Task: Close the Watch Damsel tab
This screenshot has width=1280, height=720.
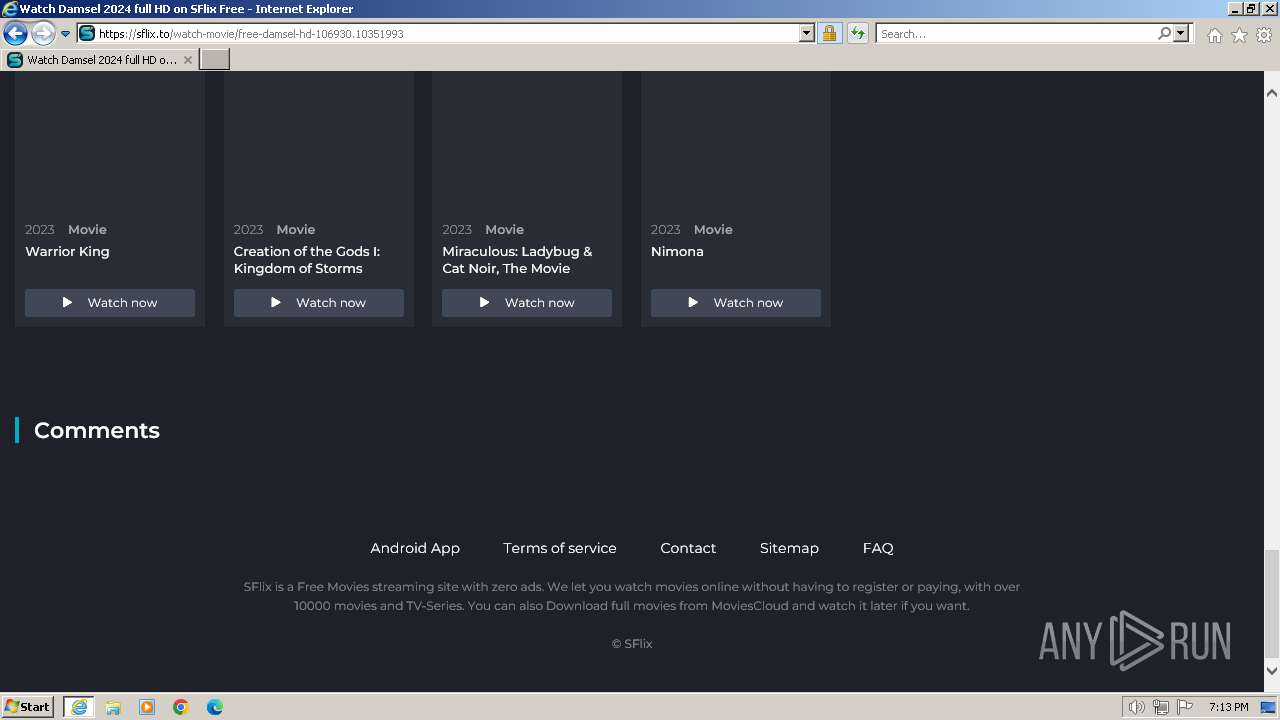Action: (187, 60)
